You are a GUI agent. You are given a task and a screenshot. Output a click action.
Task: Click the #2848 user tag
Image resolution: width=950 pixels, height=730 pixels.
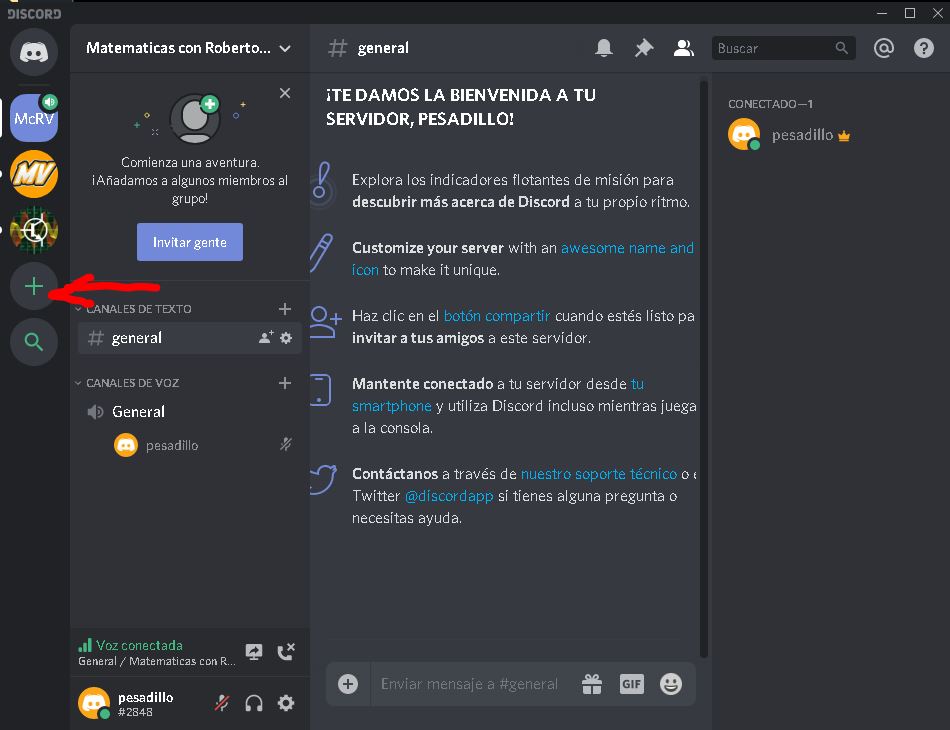(x=135, y=712)
